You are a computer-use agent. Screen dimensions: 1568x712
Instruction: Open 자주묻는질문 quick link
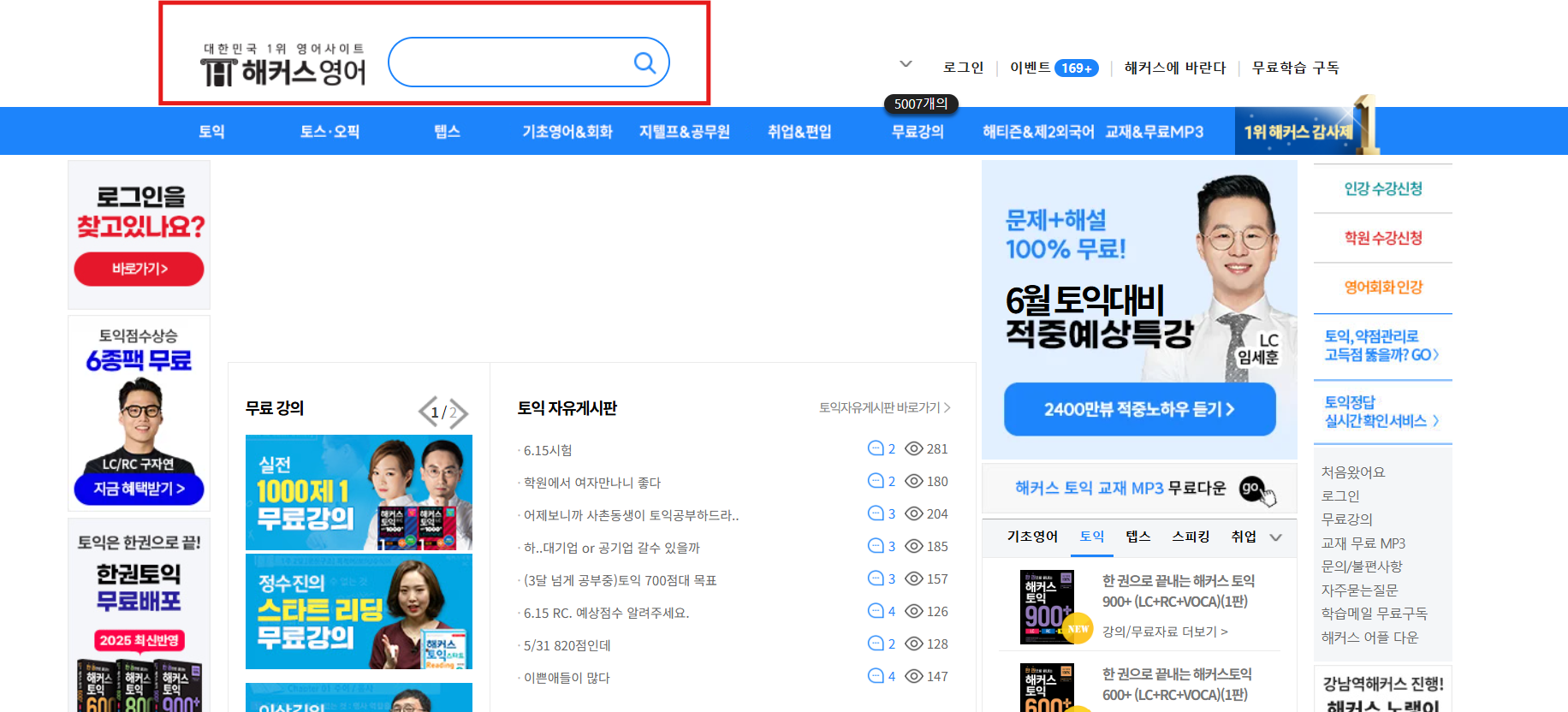click(x=1359, y=590)
